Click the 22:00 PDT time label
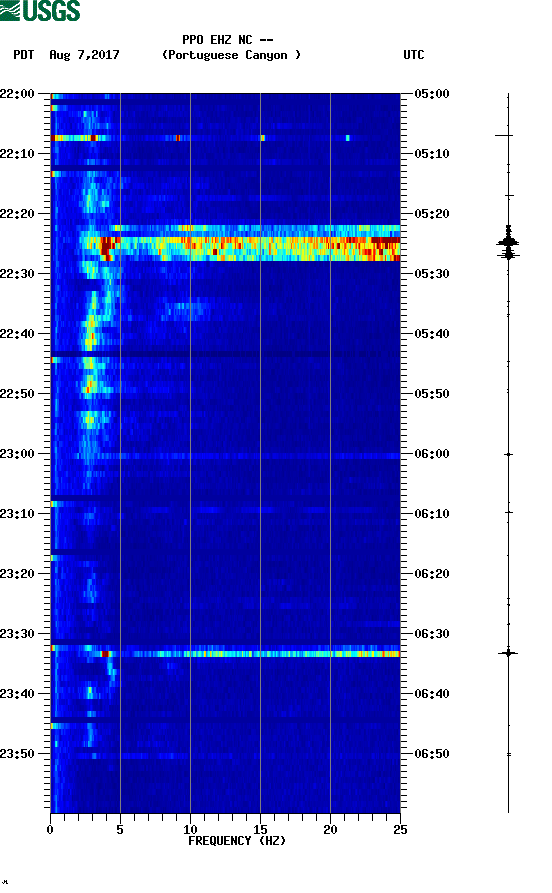Viewport: 552px width, 893px height. tap(17, 93)
